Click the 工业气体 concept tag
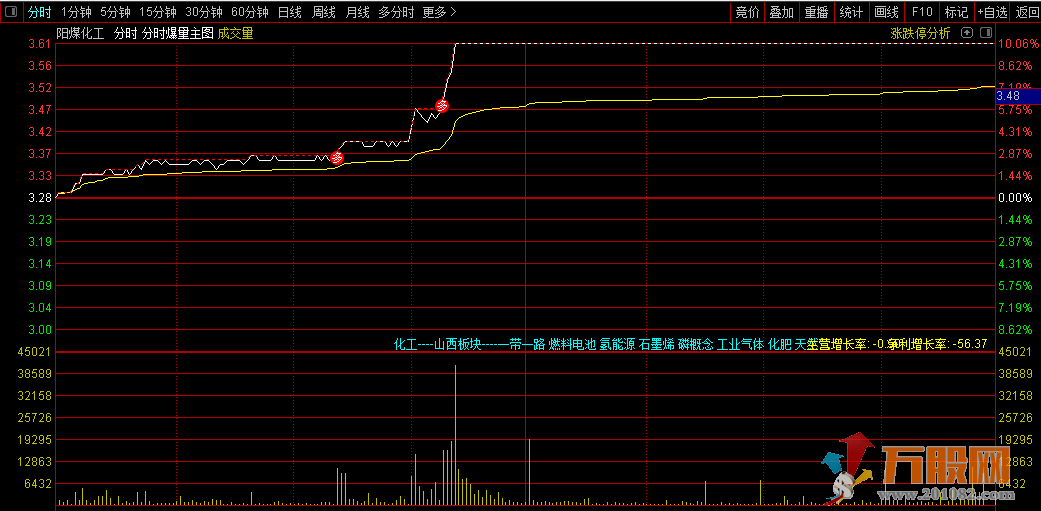The image size is (1041, 511). 741,344
